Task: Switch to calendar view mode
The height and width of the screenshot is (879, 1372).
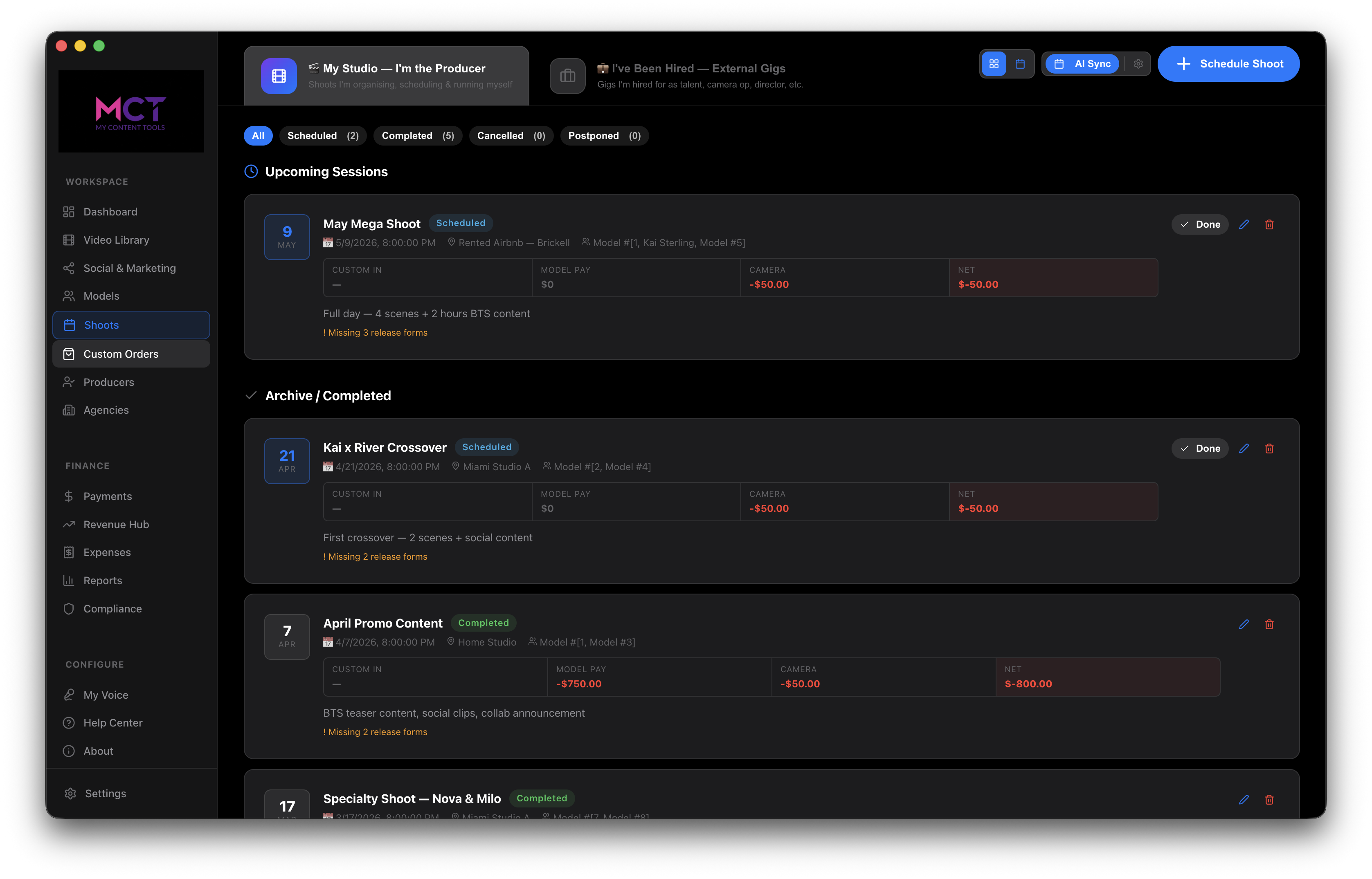Action: pos(1021,63)
